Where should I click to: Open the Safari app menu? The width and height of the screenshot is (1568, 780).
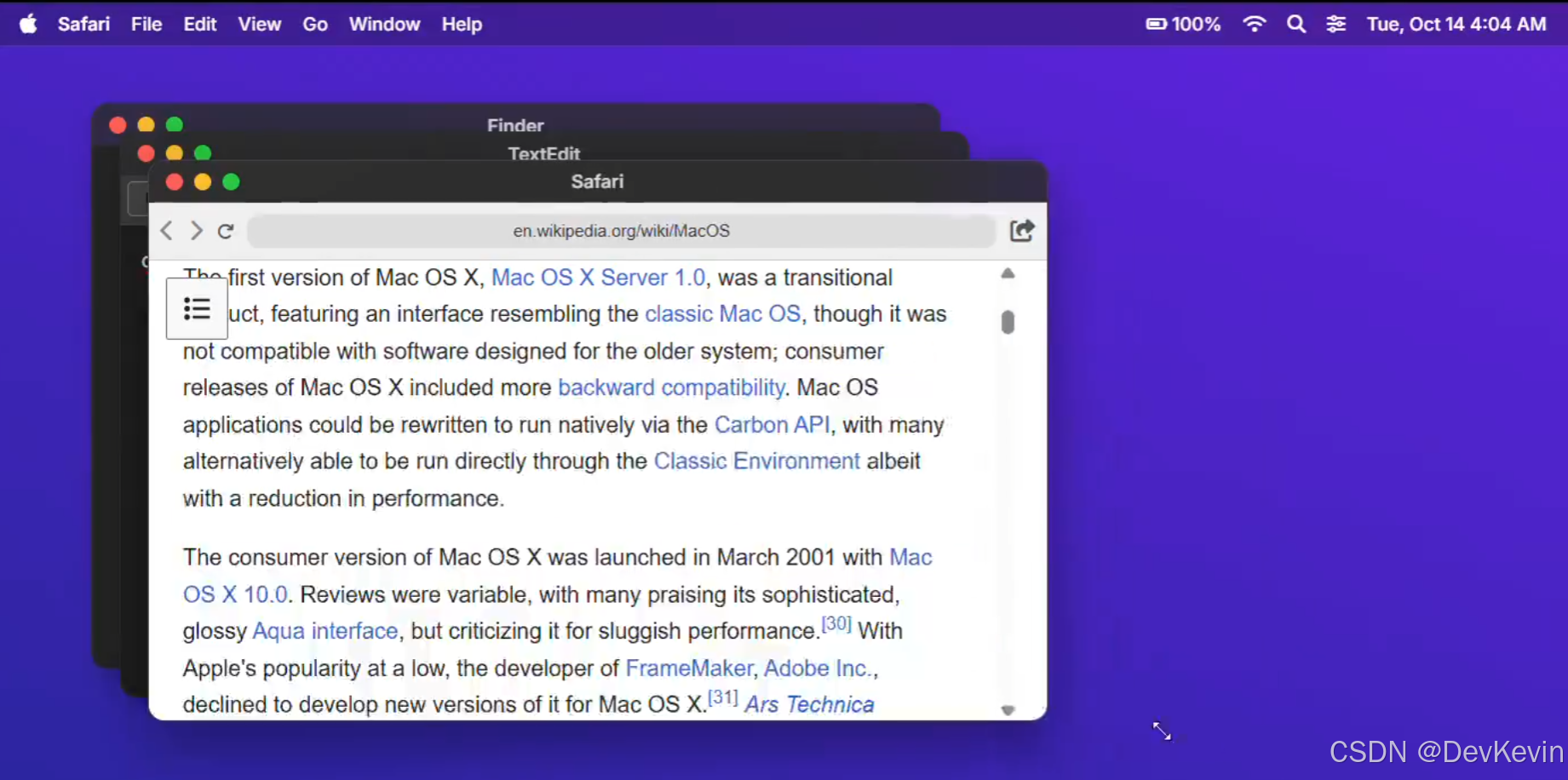(83, 24)
